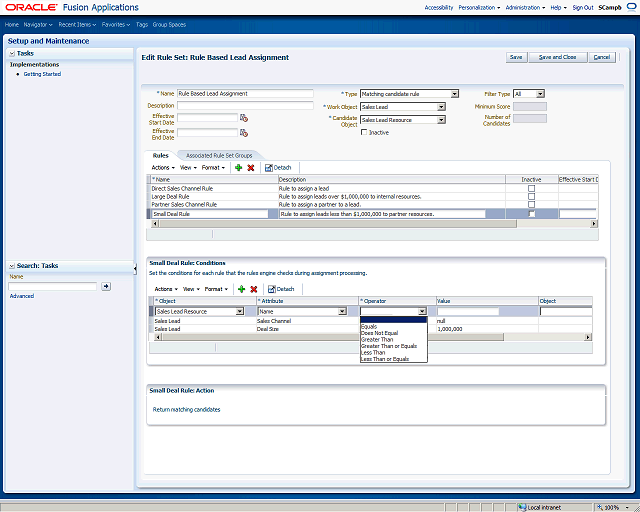Image resolution: width=640 pixels, height=512 pixels.
Task: Open Effective Start Date calendar picker
Action: (x=244, y=118)
